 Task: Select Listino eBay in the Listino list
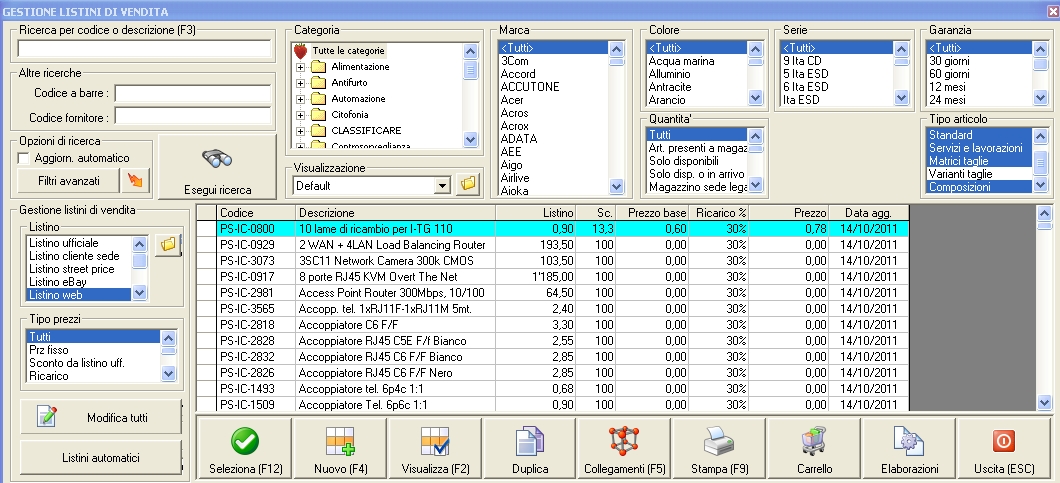[78, 281]
